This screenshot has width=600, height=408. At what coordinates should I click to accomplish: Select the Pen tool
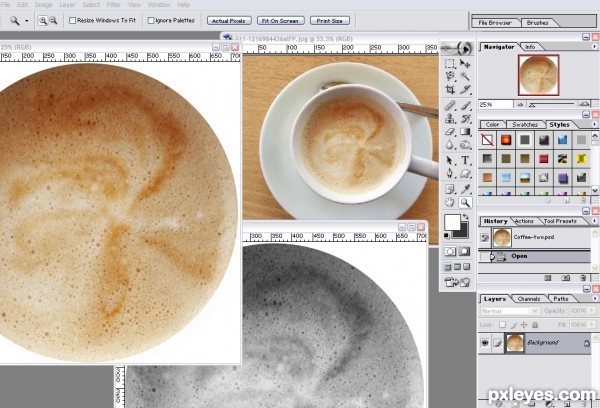coord(450,174)
